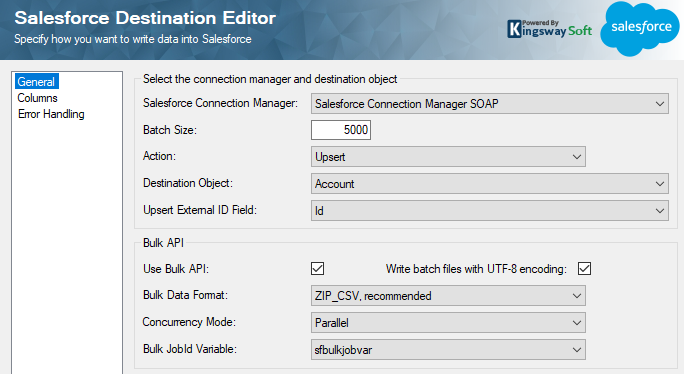This screenshot has height=374, width=684.
Task: Click the KingswaySoft logo
Action: [x=550, y=29]
